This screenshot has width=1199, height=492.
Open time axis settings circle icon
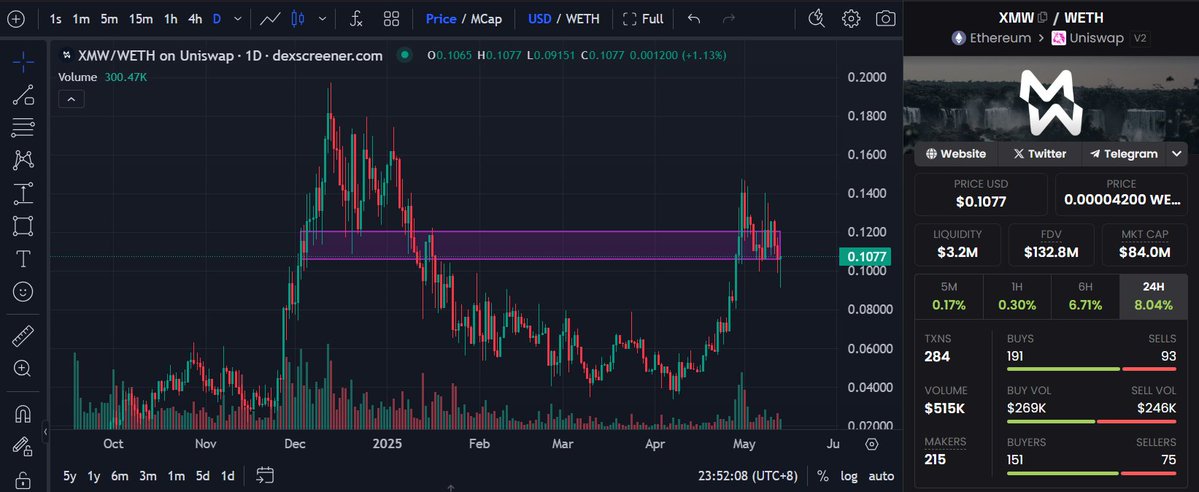click(x=872, y=444)
